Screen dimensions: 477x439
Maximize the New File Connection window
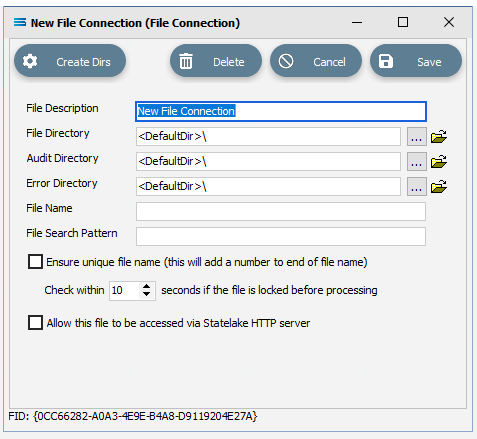pos(403,22)
